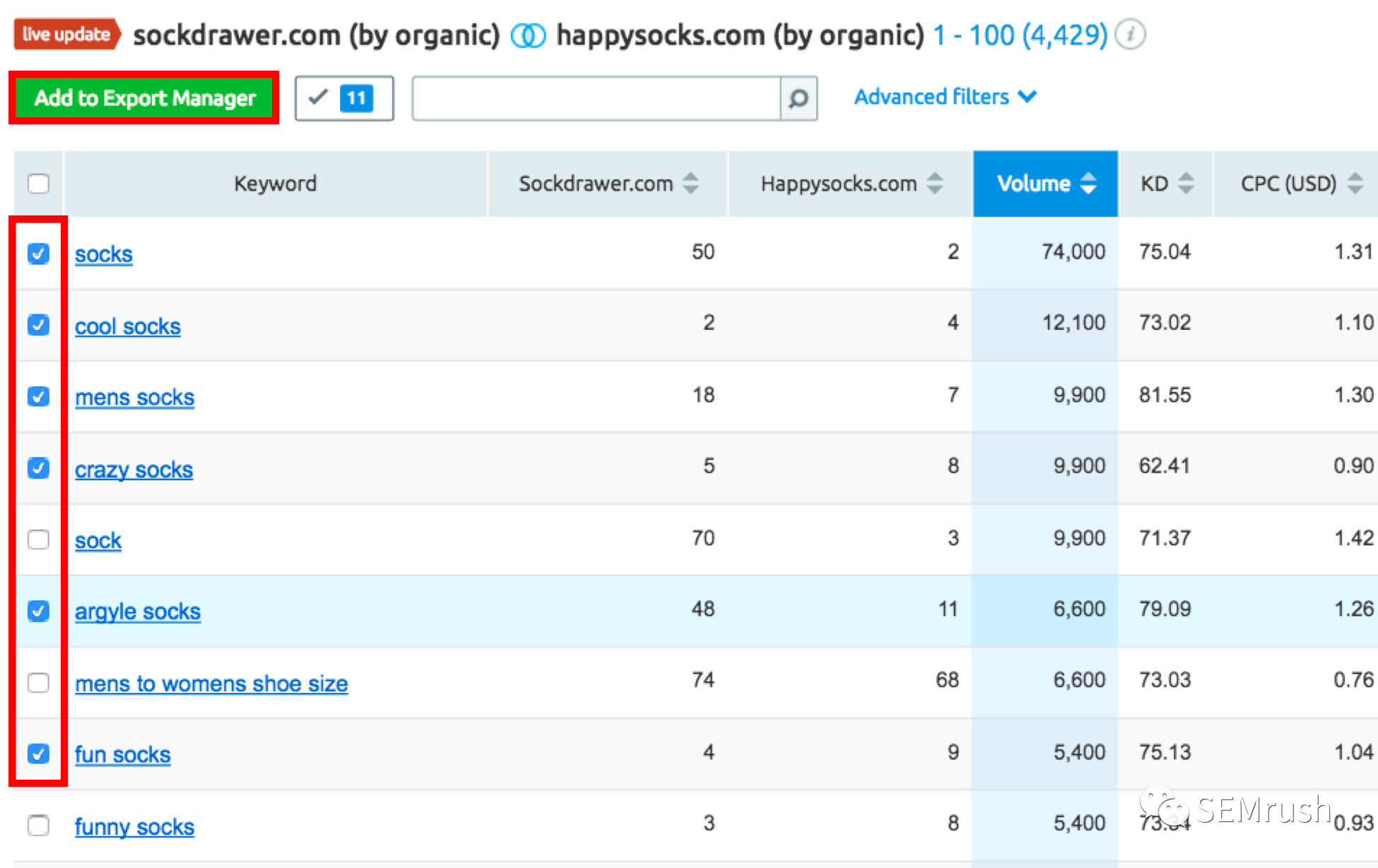Click the info icon beside results count
The image size is (1378, 868).
1130,35
